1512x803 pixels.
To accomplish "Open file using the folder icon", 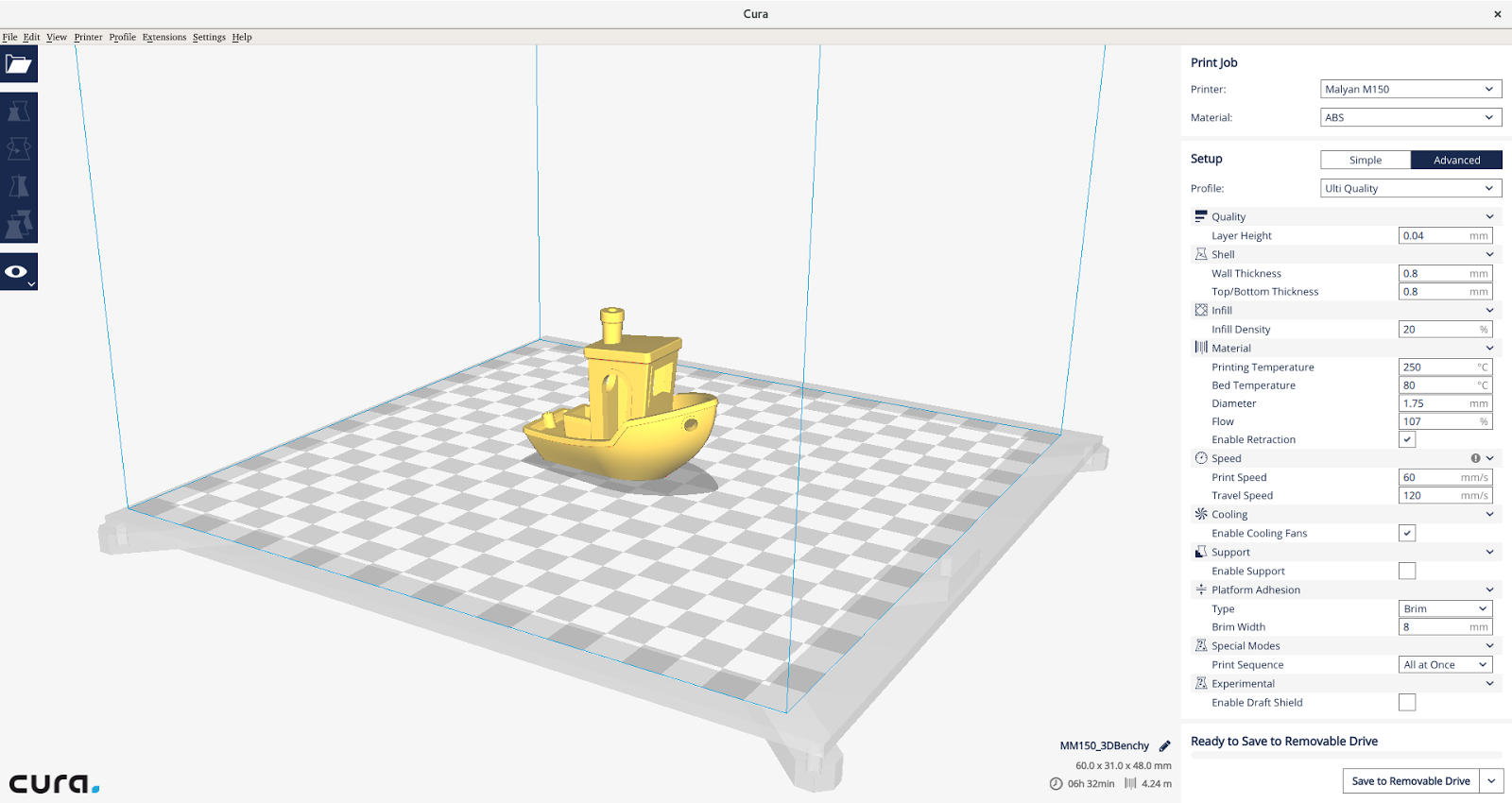I will coord(19,64).
